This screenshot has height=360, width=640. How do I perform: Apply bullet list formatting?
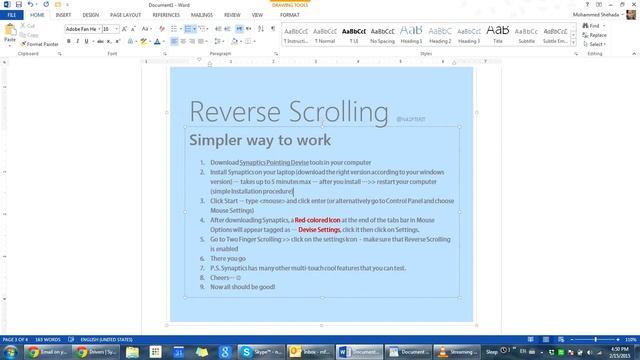point(174,29)
